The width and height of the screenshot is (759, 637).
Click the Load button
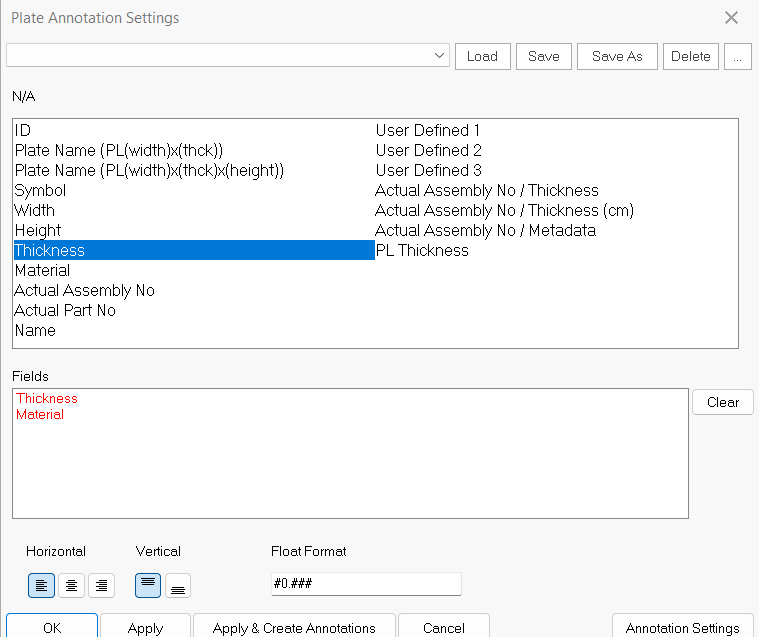[482, 56]
